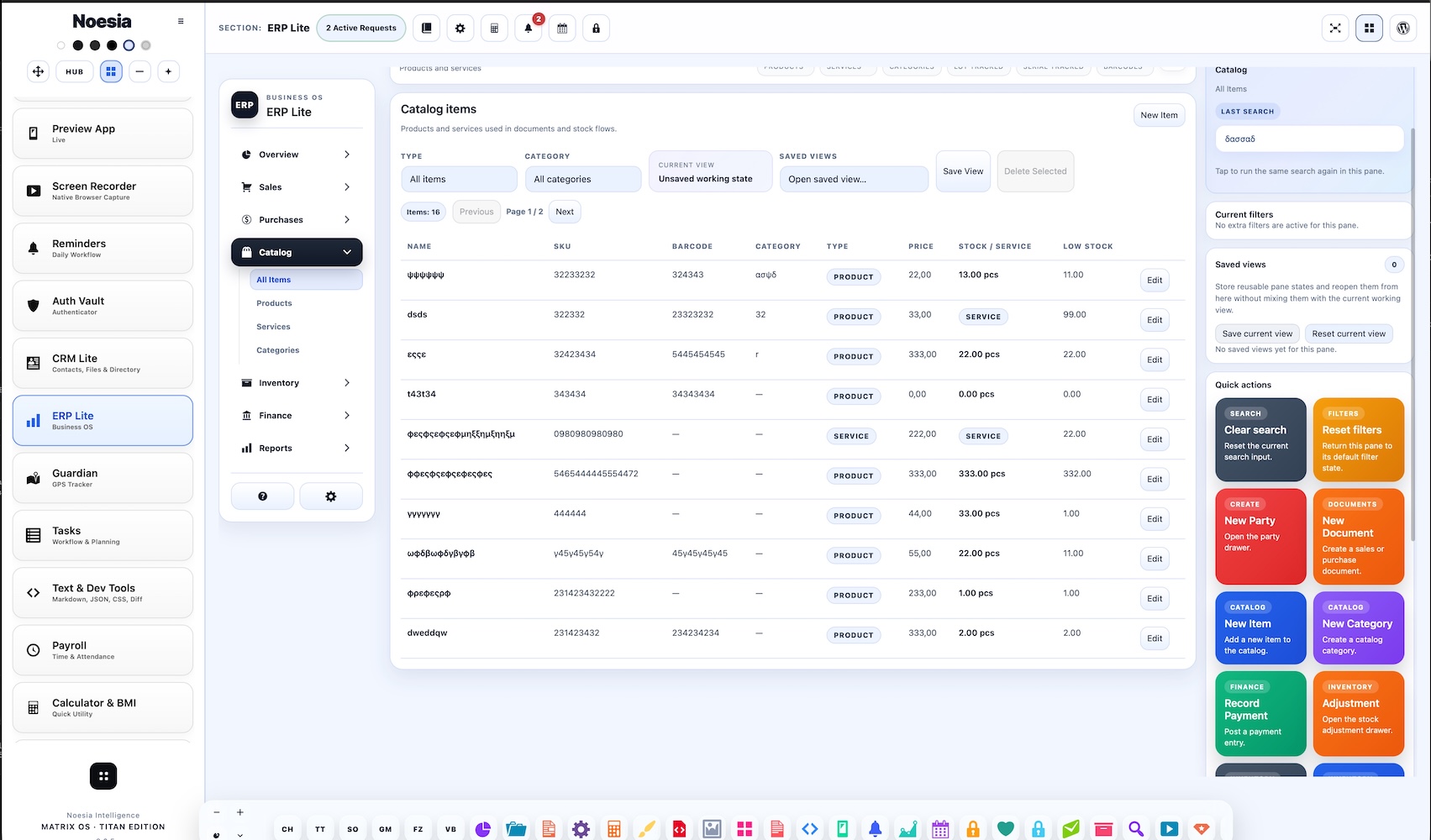The height and width of the screenshot is (840, 1431).
Task: Collapse the Catalog menu section
Action: [297, 252]
